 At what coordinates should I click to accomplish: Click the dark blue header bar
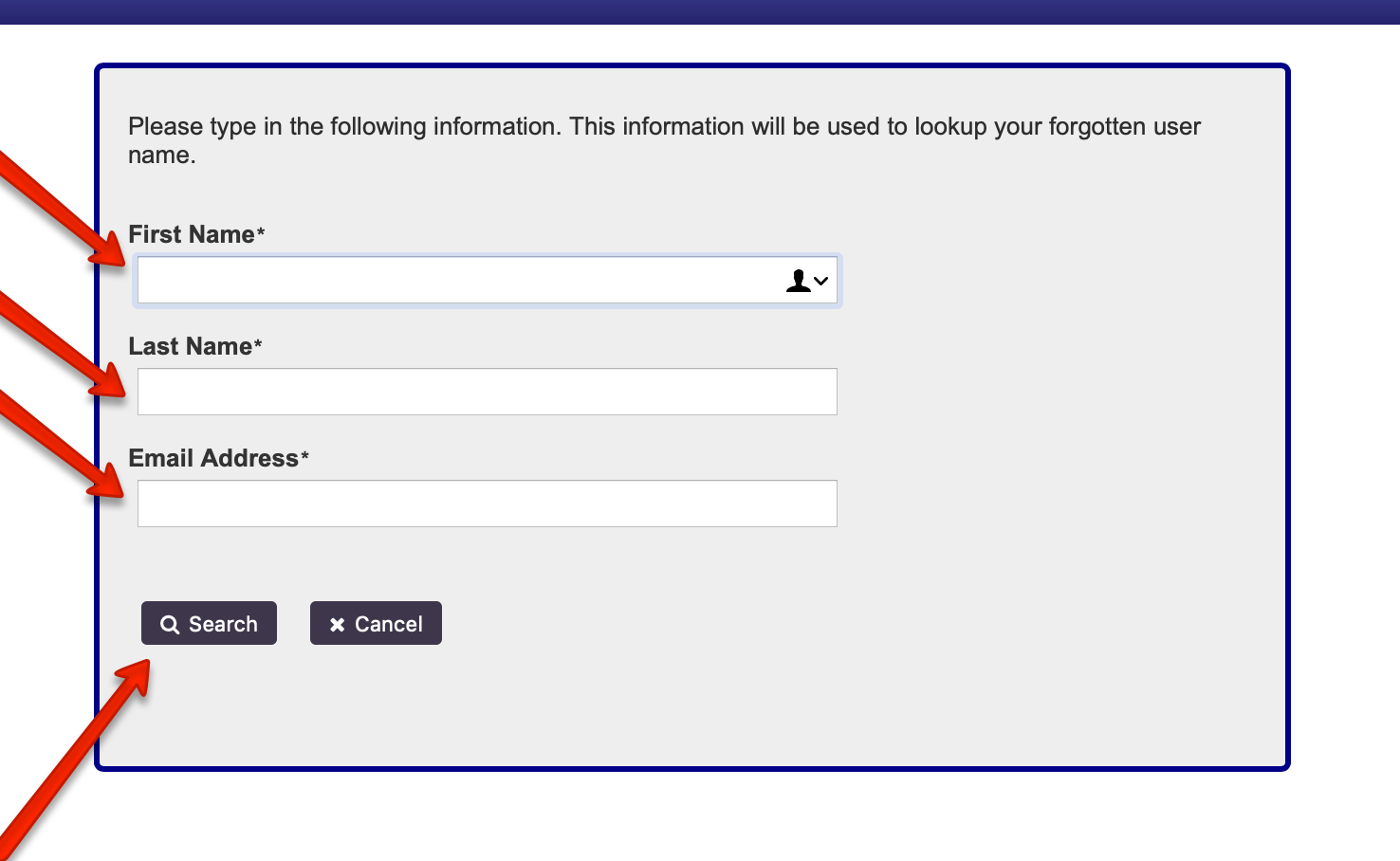click(x=700, y=11)
